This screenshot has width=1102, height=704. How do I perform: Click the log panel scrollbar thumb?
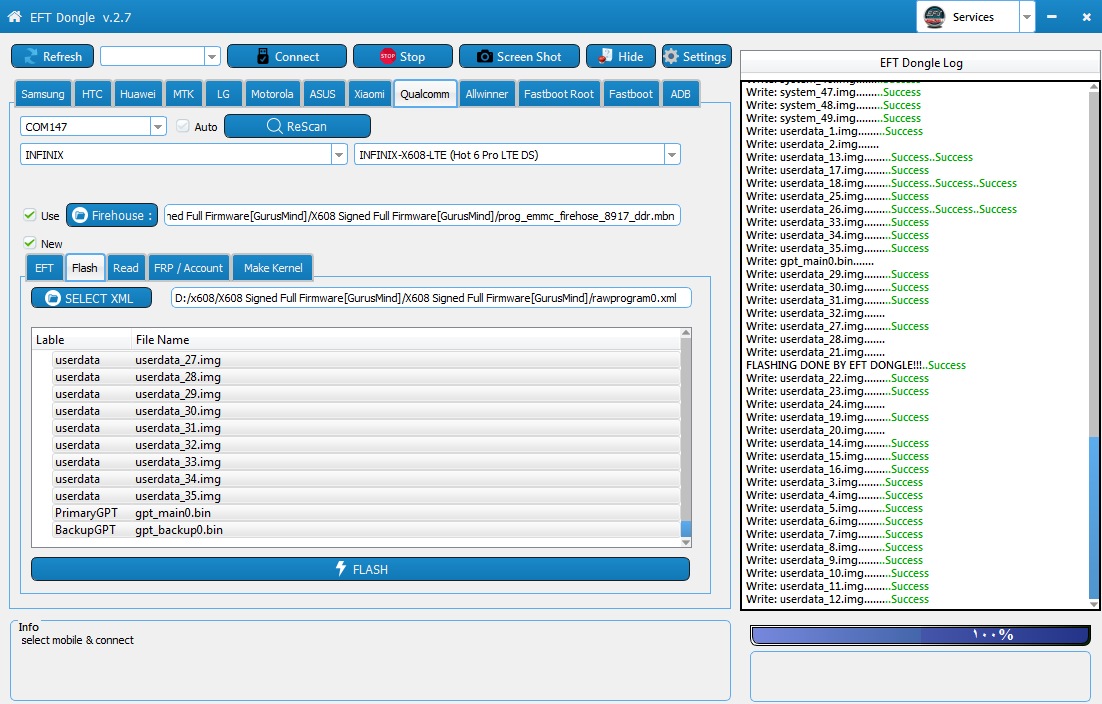[x=1094, y=516]
